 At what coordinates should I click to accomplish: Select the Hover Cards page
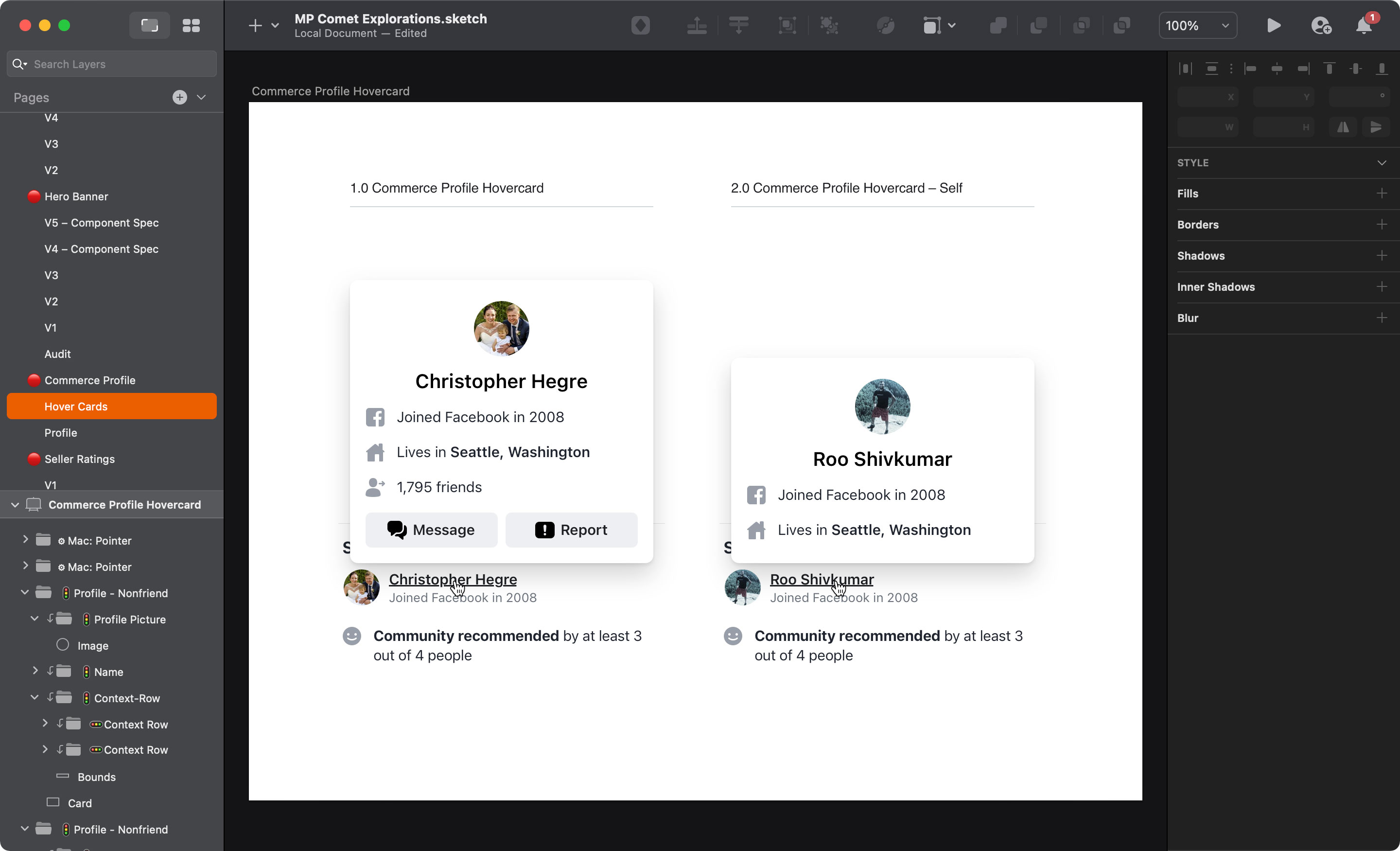coord(75,406)
